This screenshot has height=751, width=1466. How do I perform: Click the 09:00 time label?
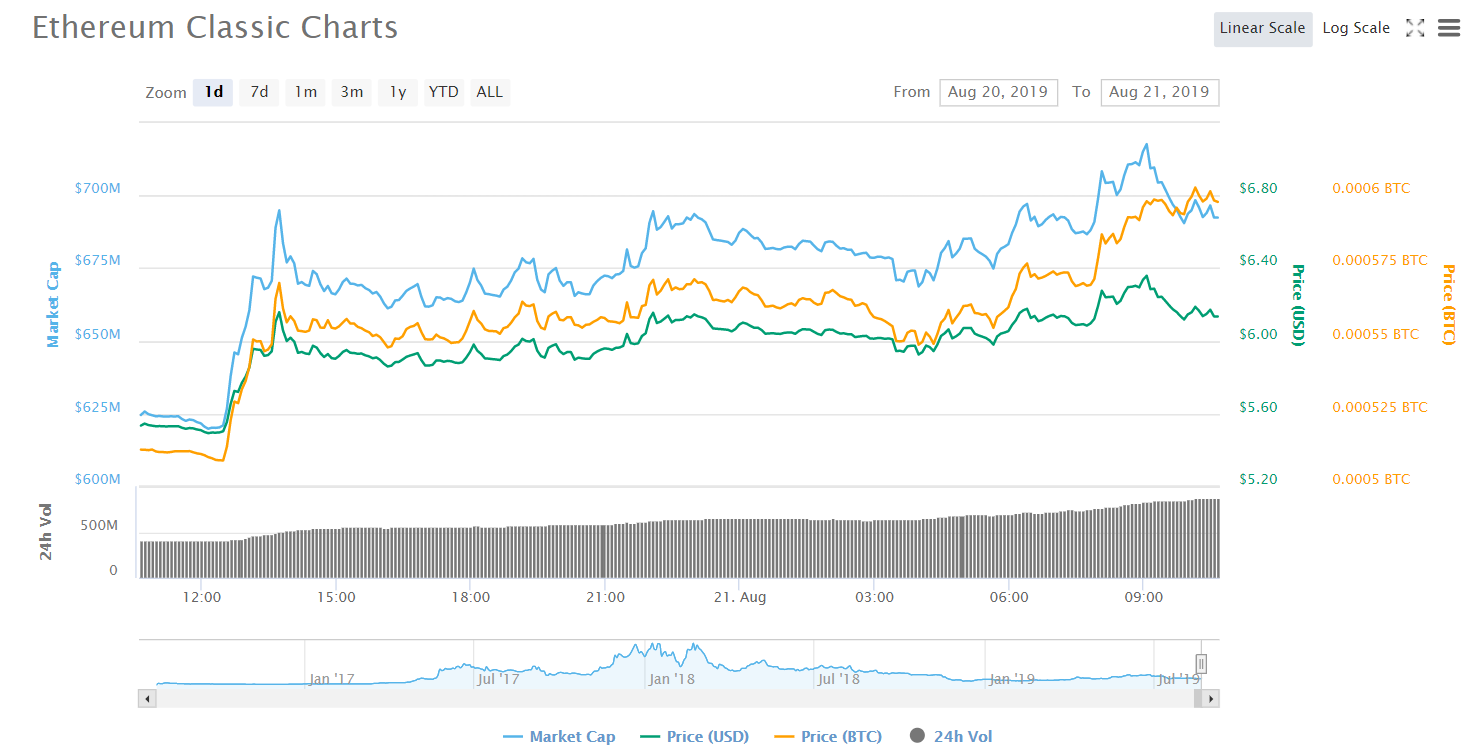coord(1143,597)
